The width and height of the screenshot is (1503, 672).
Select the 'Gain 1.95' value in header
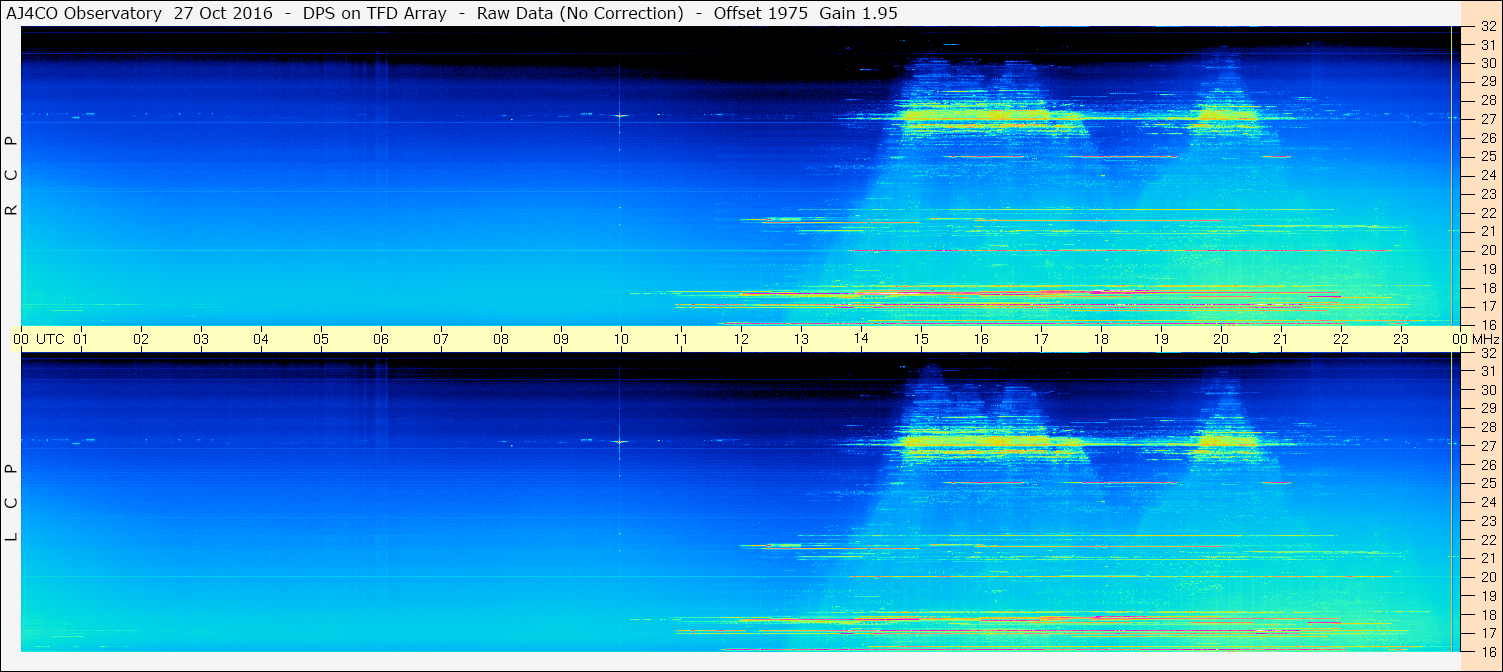[858, 13]
